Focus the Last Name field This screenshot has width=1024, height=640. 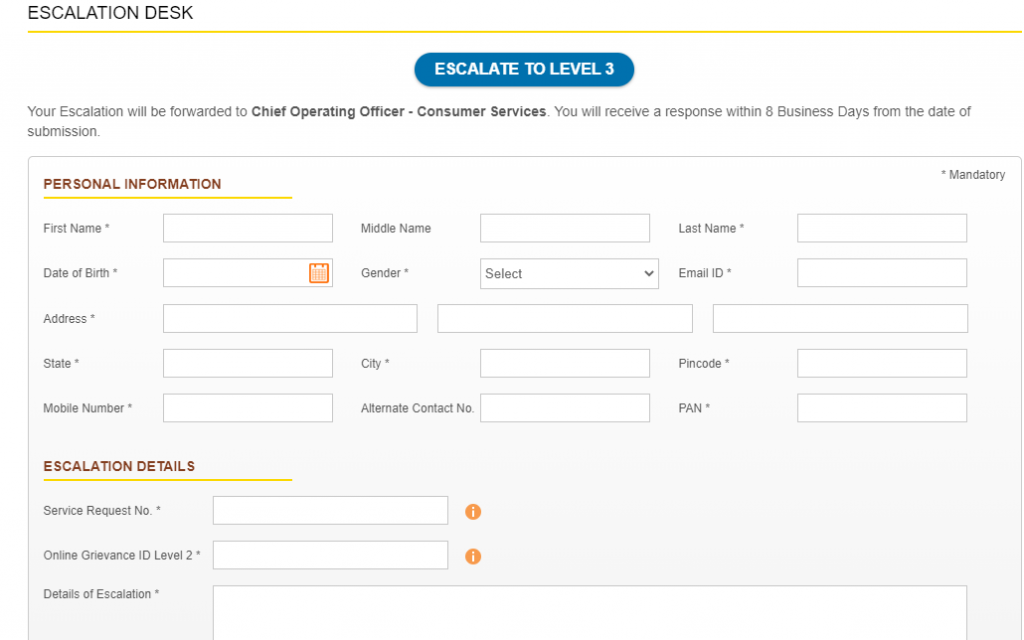[x=882, y=228]
